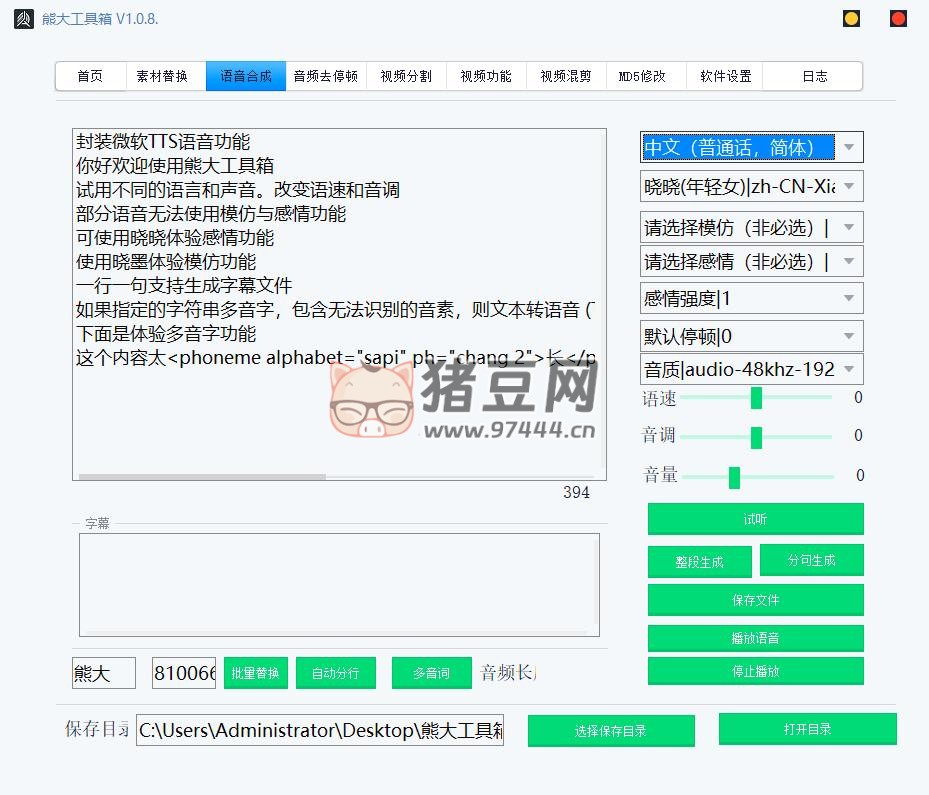Open the 晓晓(年轻女) voice dropdown

click(x=752, y=187)
